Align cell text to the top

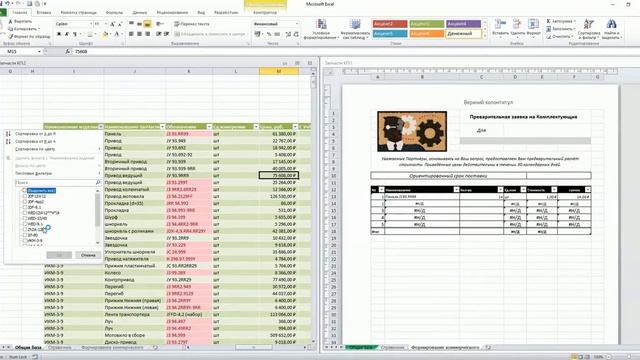131,24
